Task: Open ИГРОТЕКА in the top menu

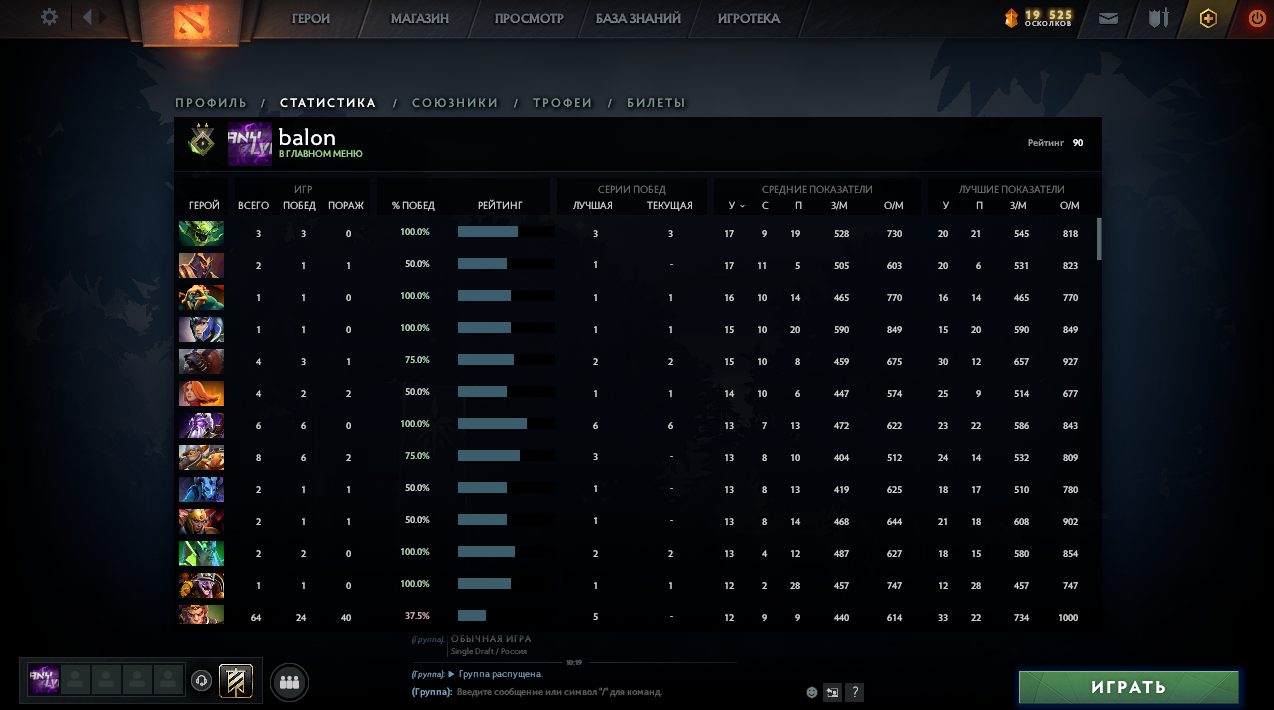Action: [x=749, y=18]
